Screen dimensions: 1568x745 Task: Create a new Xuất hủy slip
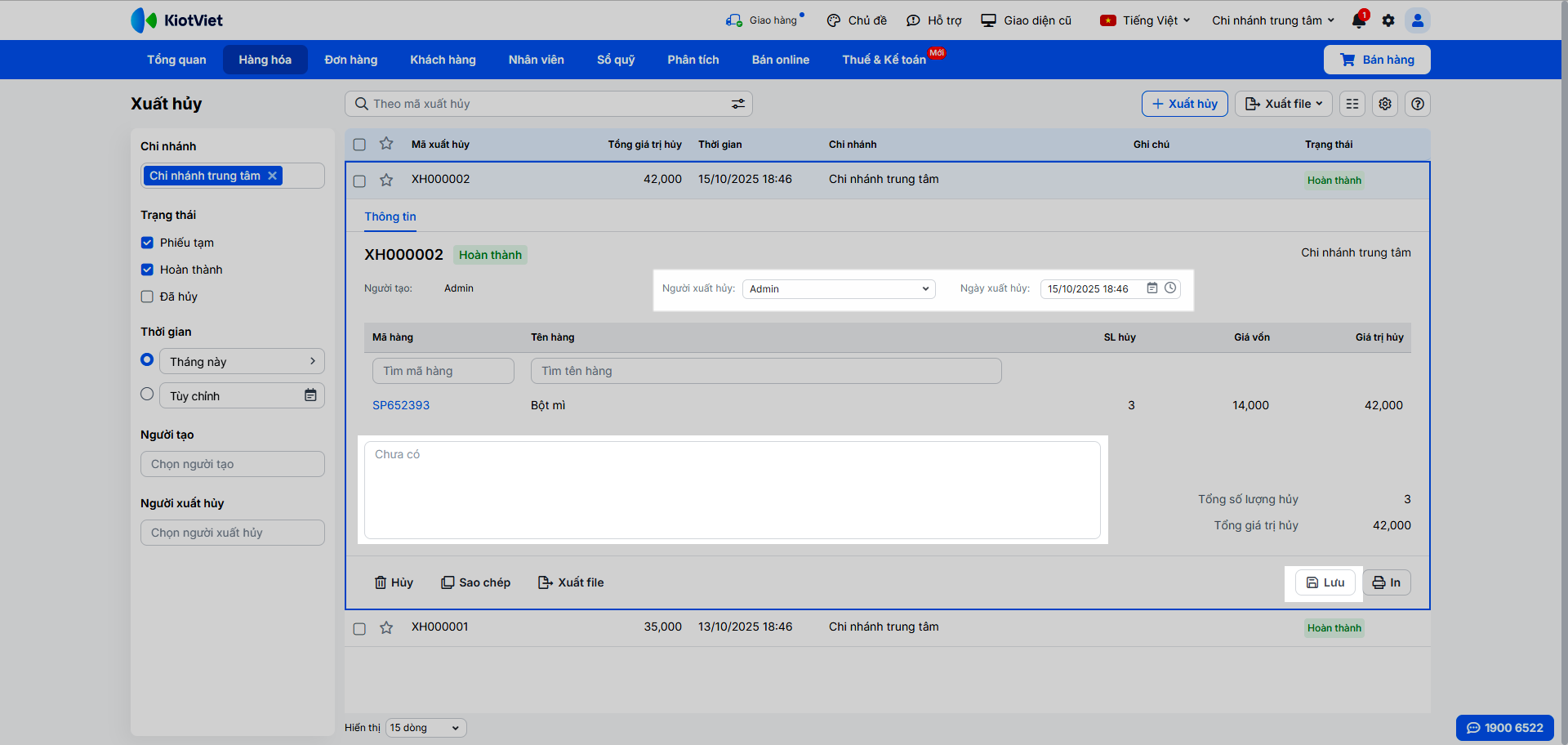pyautogui.click(x=1184, y=104)
